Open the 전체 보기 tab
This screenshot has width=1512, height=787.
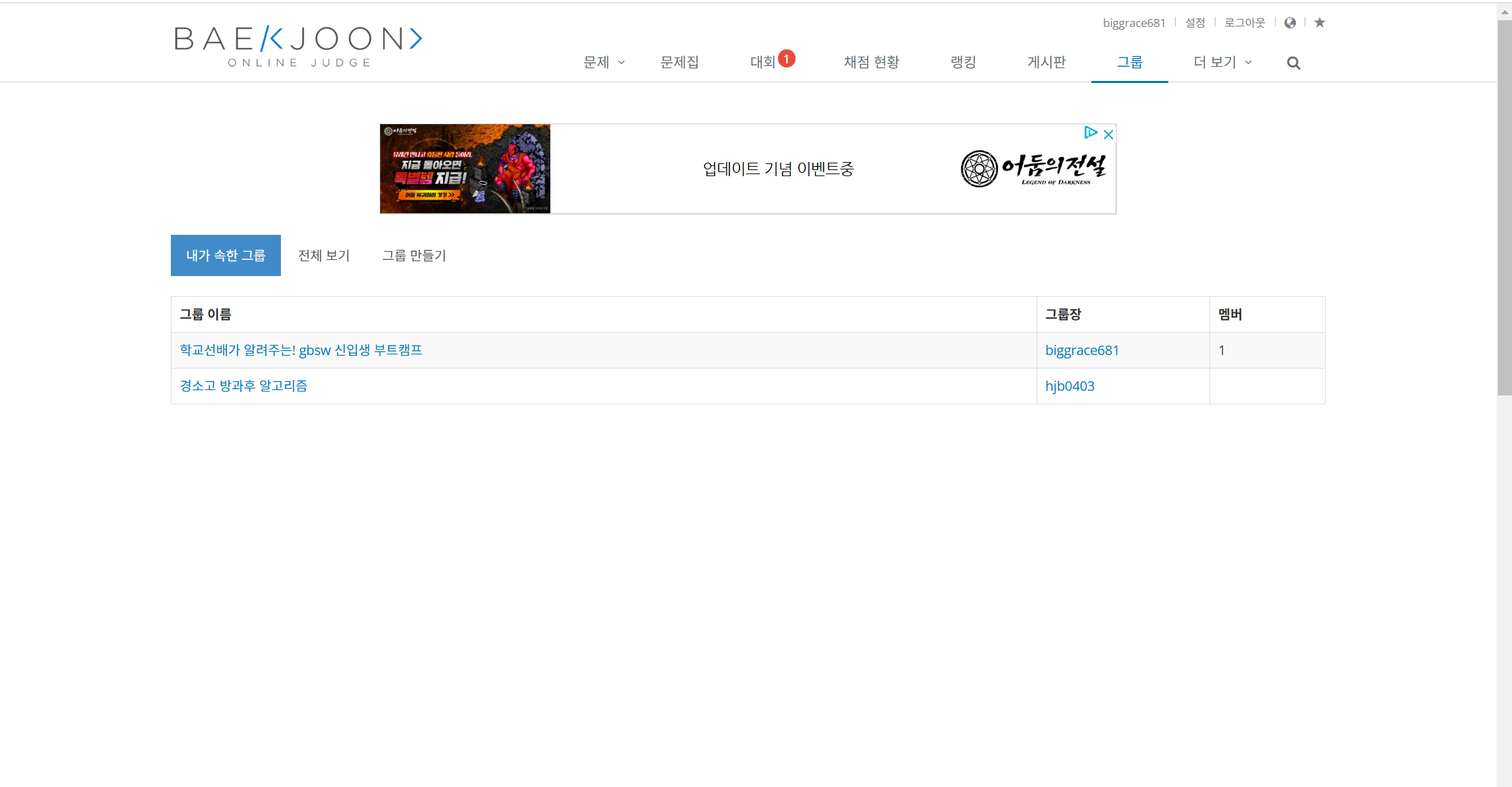323,255
